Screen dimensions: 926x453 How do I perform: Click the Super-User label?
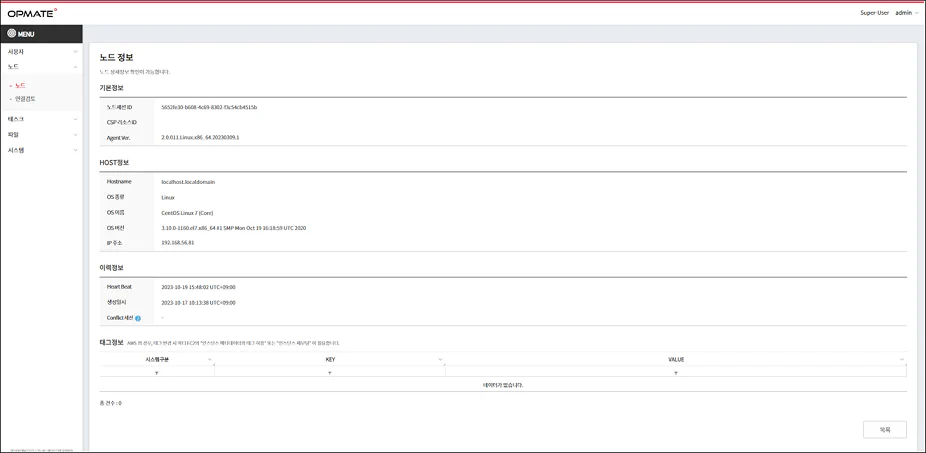[875, 13]
